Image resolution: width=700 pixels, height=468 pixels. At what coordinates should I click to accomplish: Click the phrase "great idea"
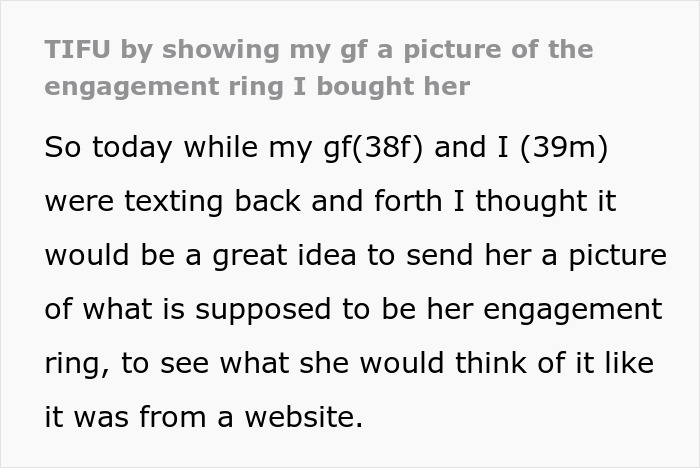click(x=290, y=255)
